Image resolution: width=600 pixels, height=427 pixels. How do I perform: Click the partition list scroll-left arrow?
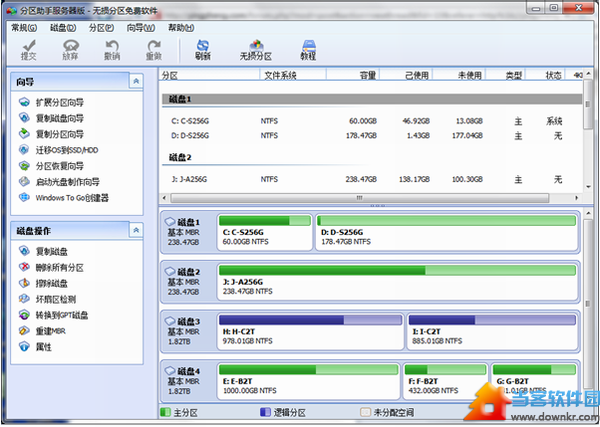coord(164,198)
